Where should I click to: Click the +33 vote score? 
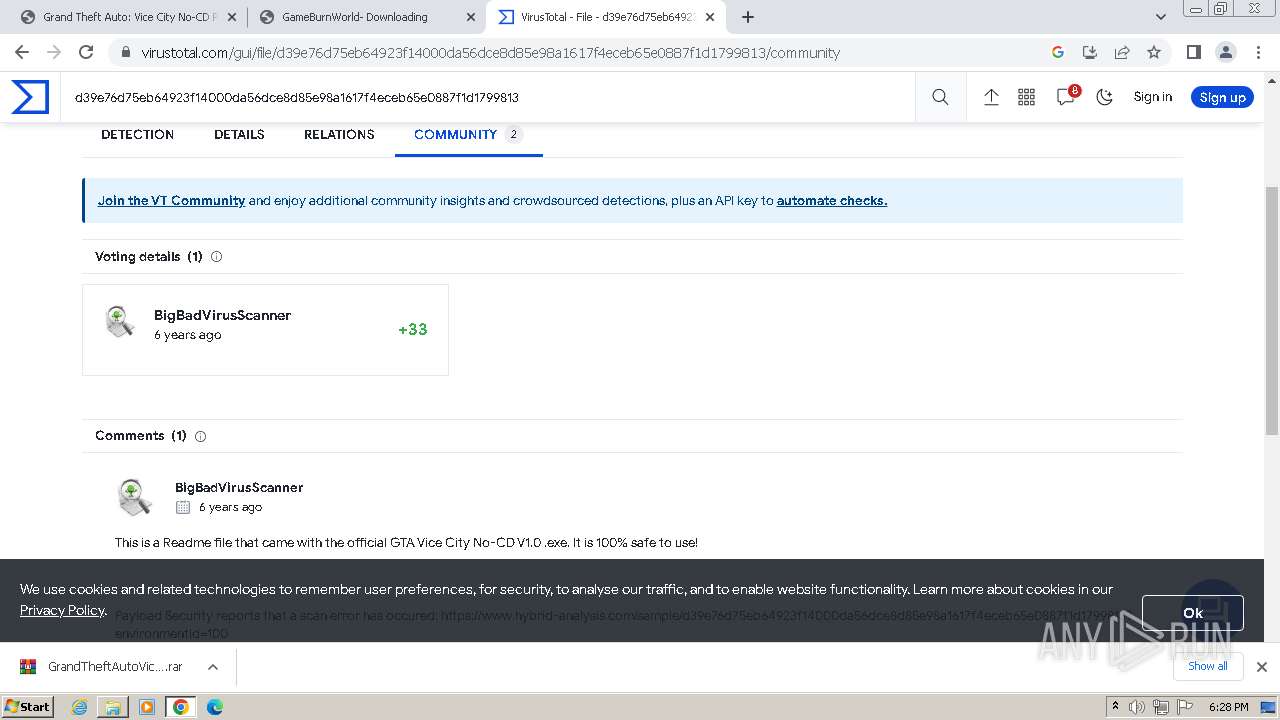click(412, 329)
